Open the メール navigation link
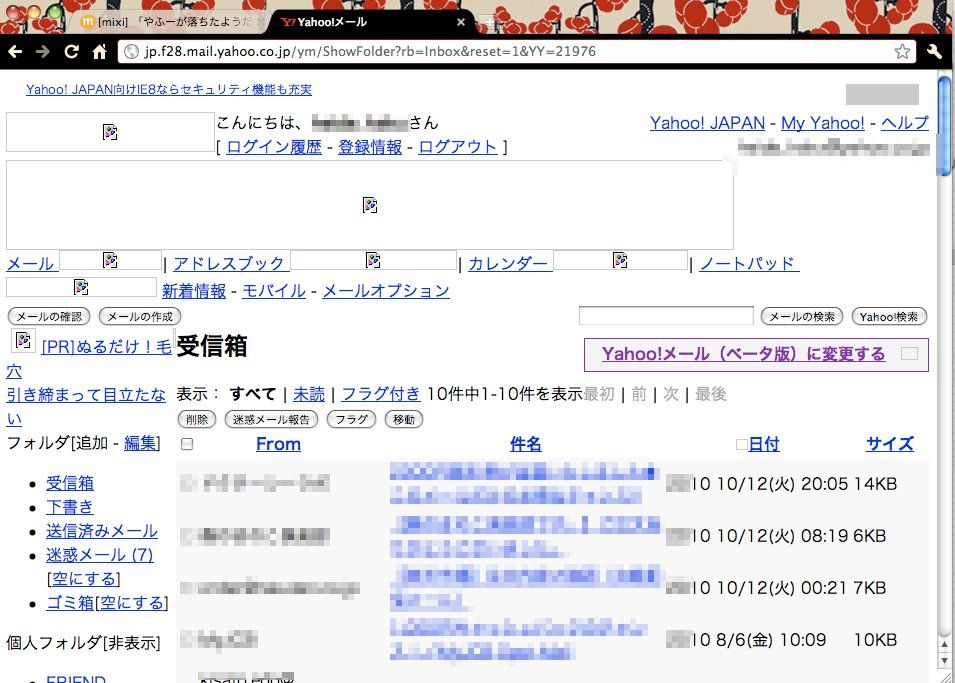The width and height of the screenshot is (955, 683). [30, 264]
